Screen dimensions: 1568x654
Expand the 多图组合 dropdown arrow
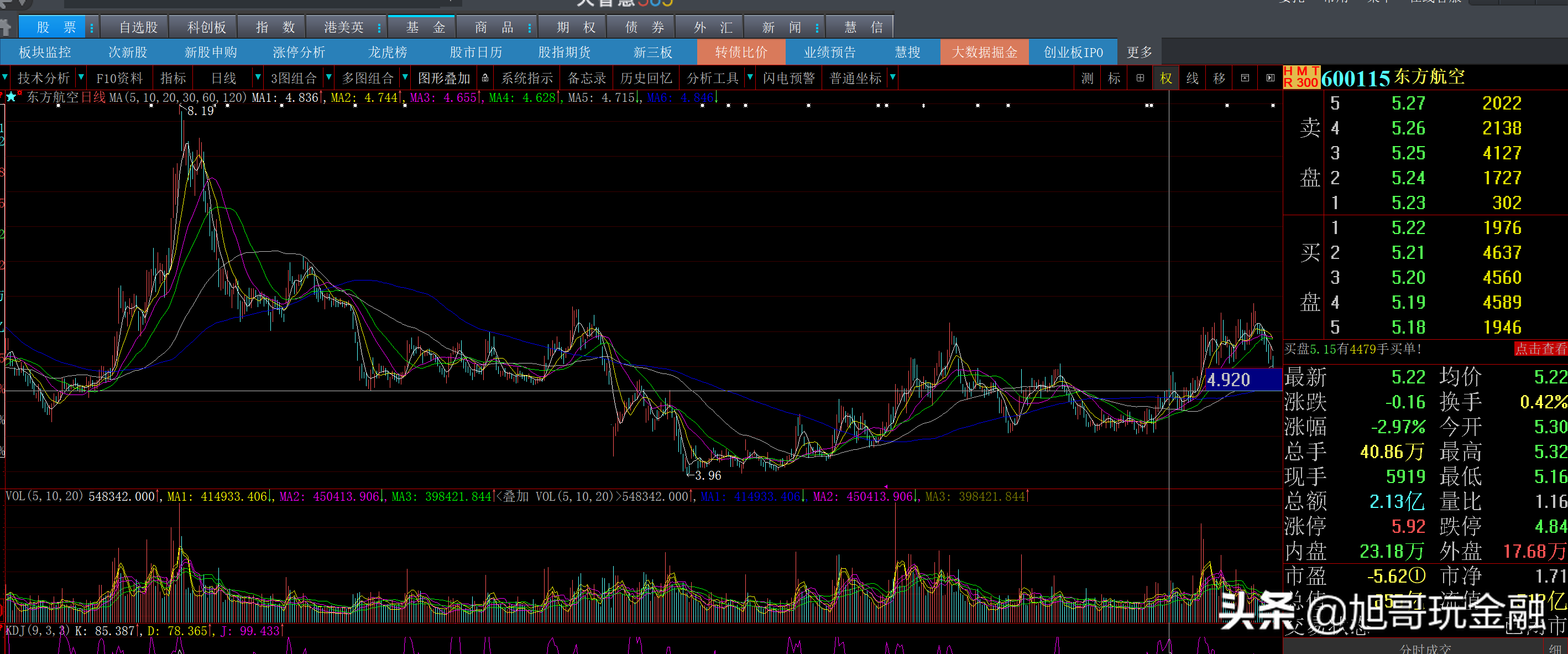405,77
